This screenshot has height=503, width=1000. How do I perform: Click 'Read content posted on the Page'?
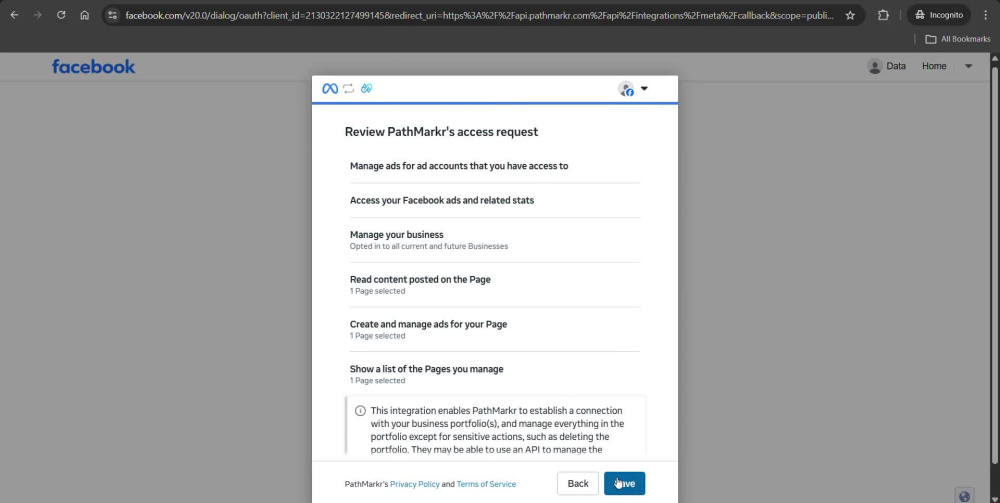pyautogui.click(x=420, y=279)
